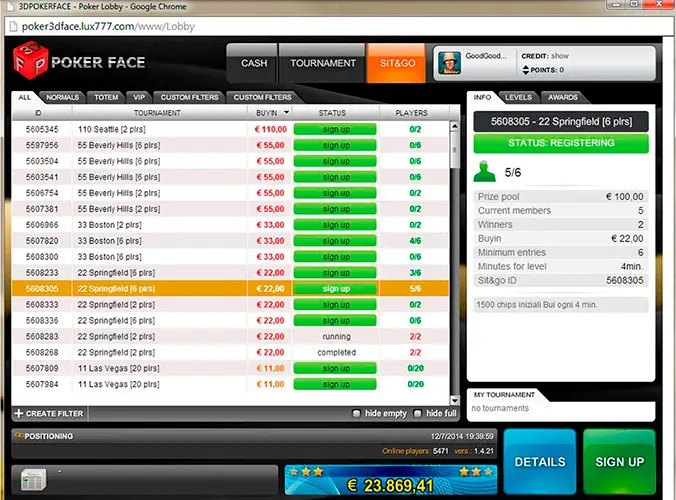This screenshot has width=676, height=500.
Task: Click the scrollbar down arrow in tournament list
Action: pos(454,400)
